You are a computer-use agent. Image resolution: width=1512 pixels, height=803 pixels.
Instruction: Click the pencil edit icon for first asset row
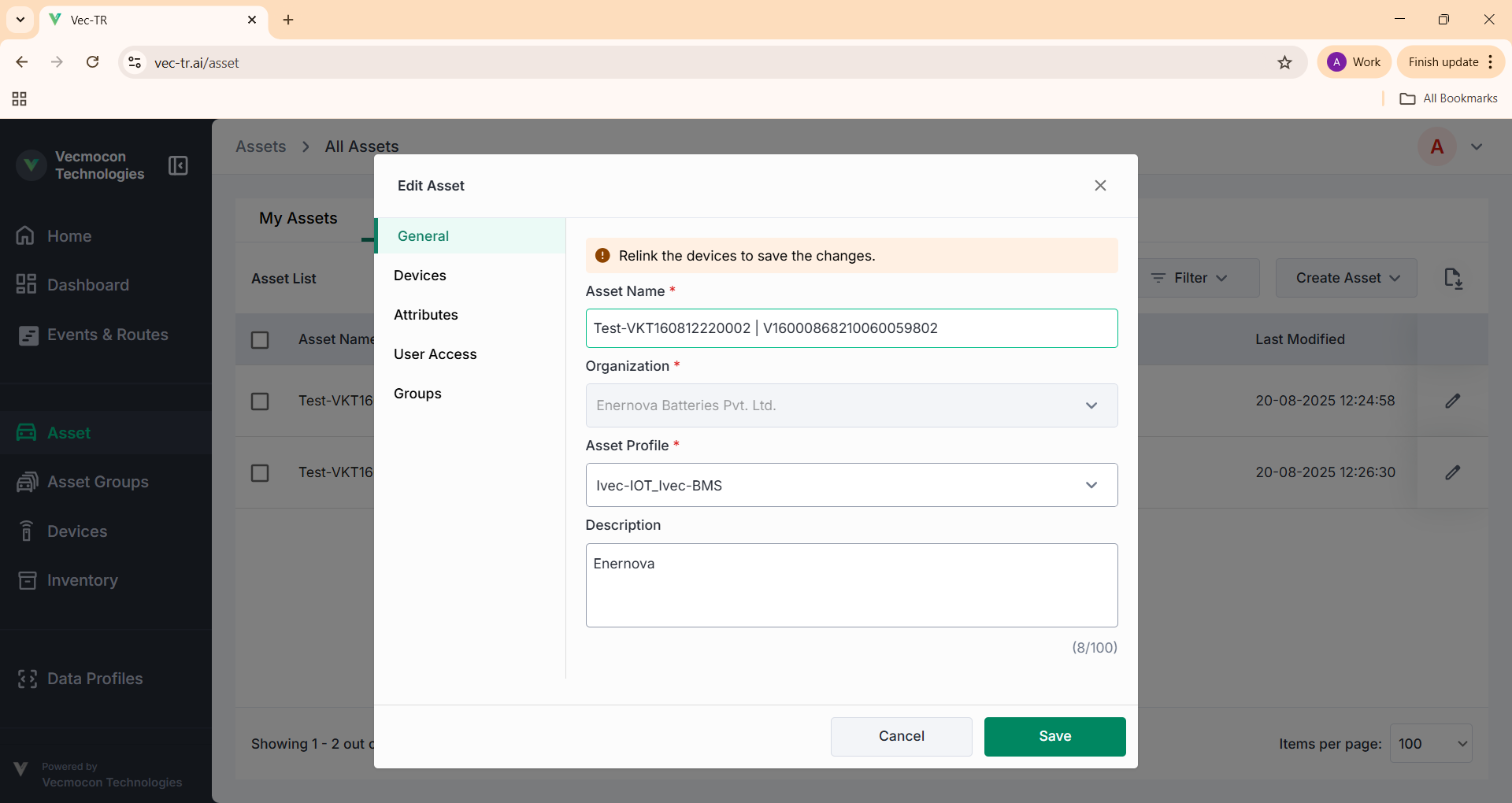pyautogui.click(x=1452, y=401)
